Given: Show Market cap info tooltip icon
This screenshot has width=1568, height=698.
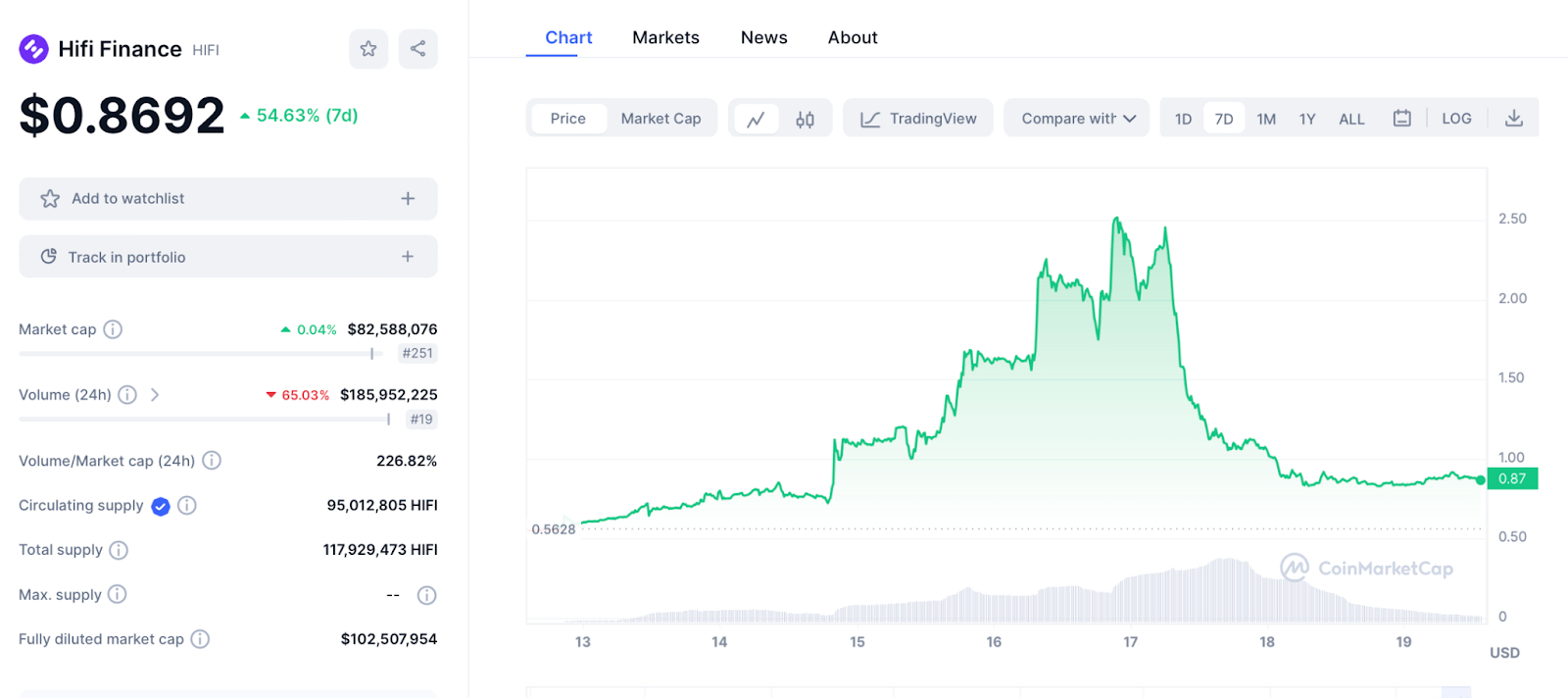Looking at the screenshot, I should 113,329.
